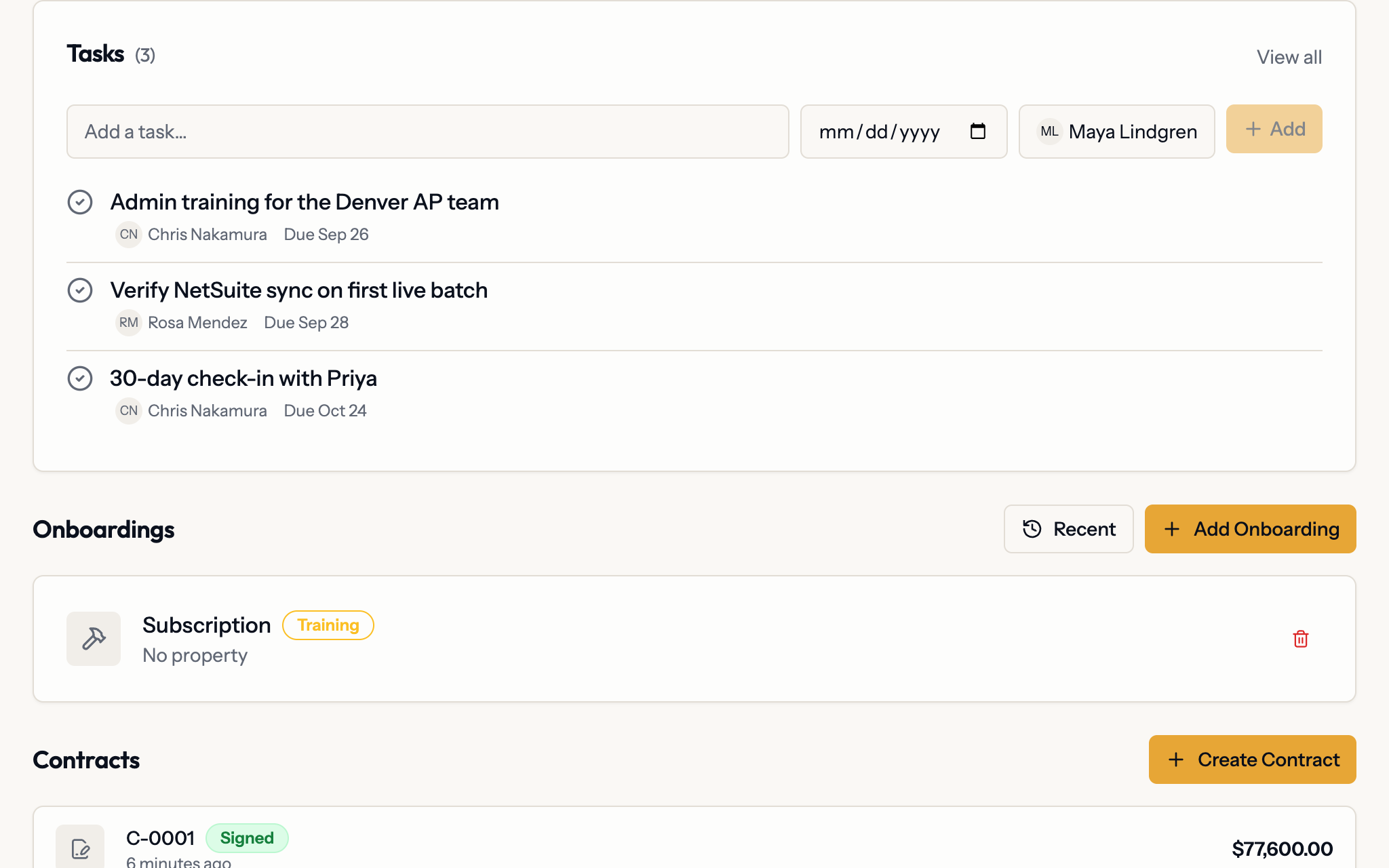The width and height of the screenshot is (1389, 868).
Task: Click the Add task button
Action: point(1274,129)
